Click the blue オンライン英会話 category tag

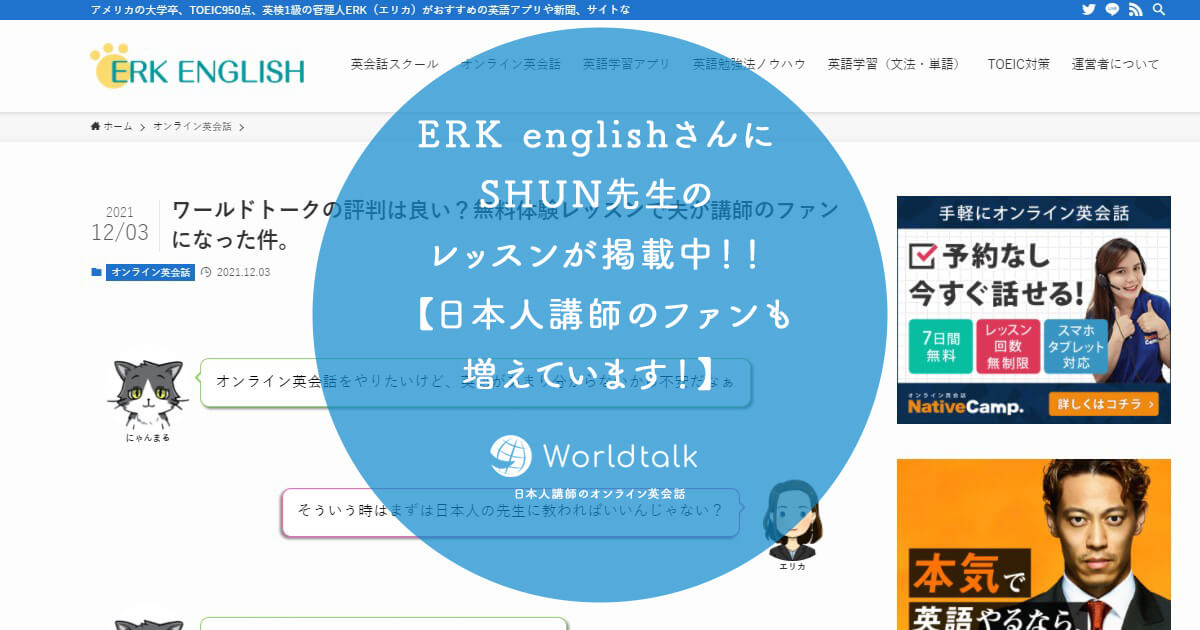pos(150,272)
